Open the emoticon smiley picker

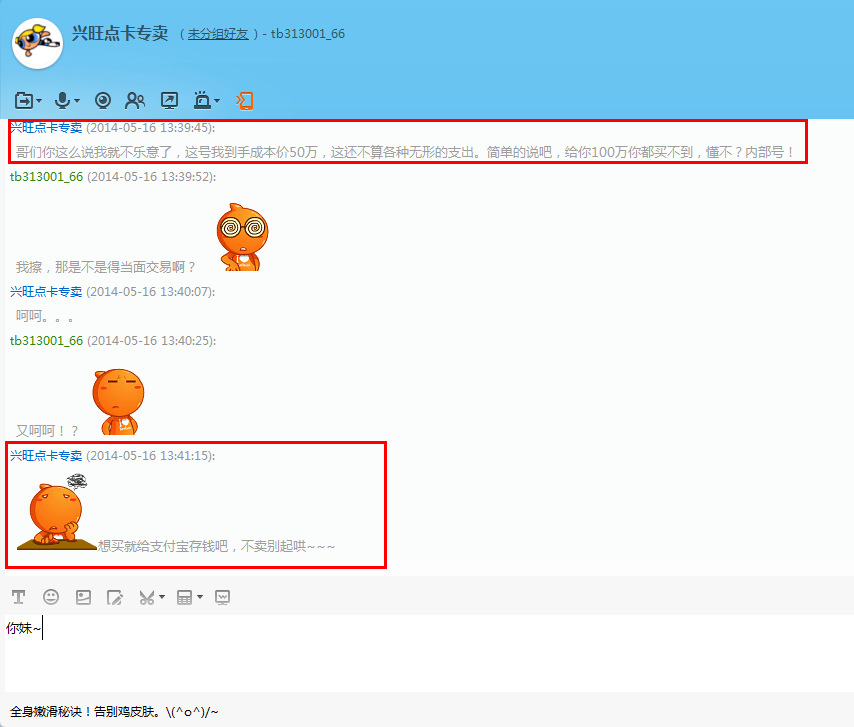(x=51, y=597)
